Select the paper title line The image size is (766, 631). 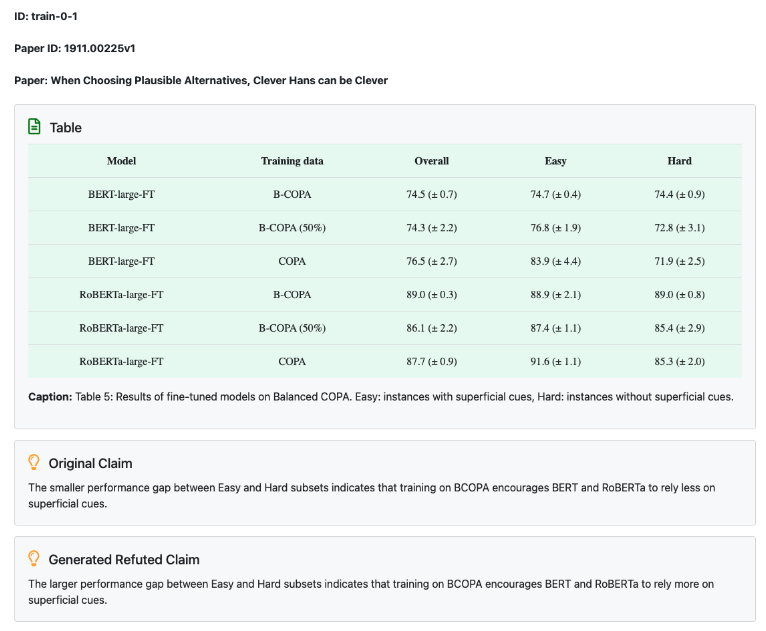click(x=200, y=80)
